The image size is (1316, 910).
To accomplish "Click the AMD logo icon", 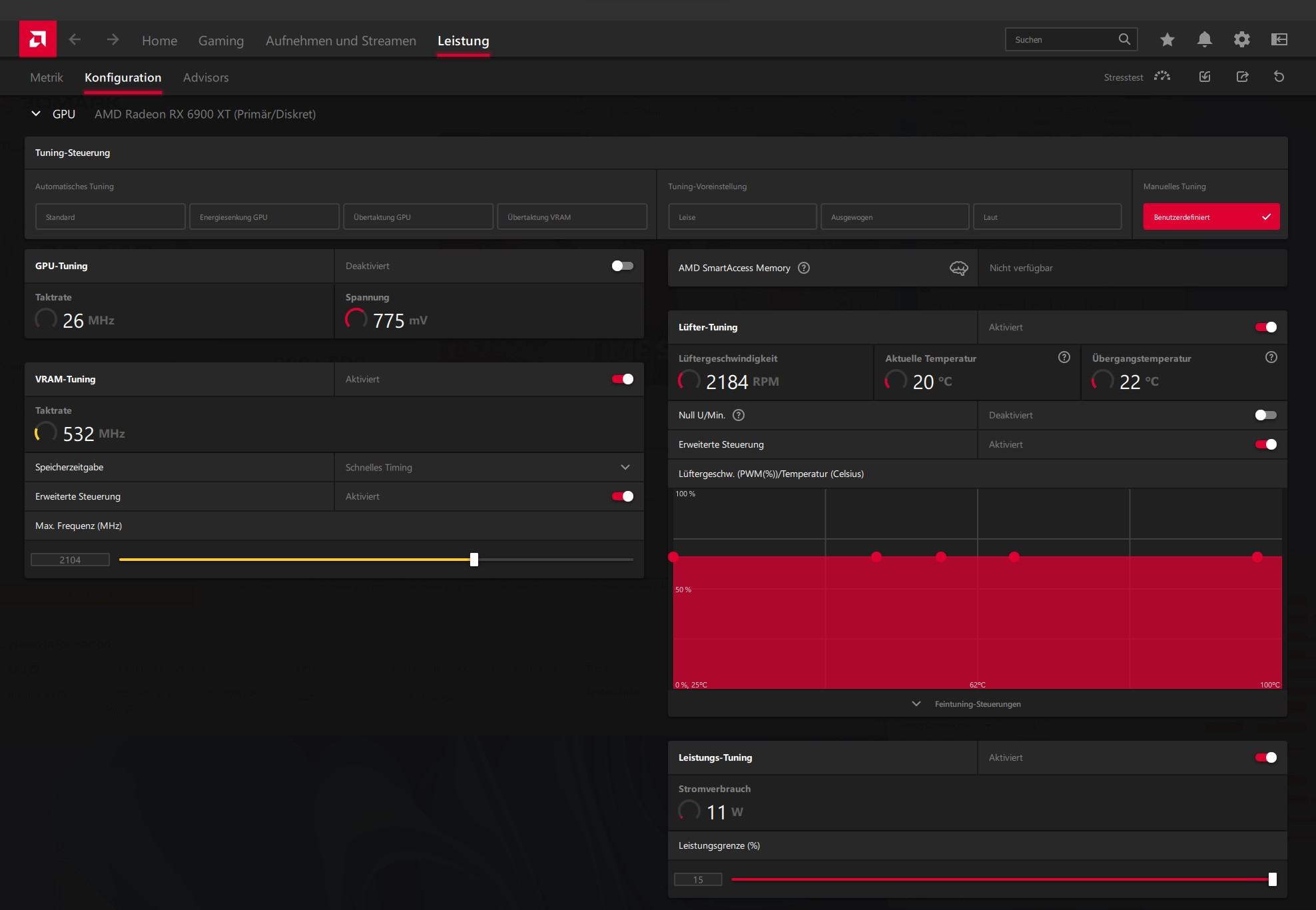I will tap(37, 39).
